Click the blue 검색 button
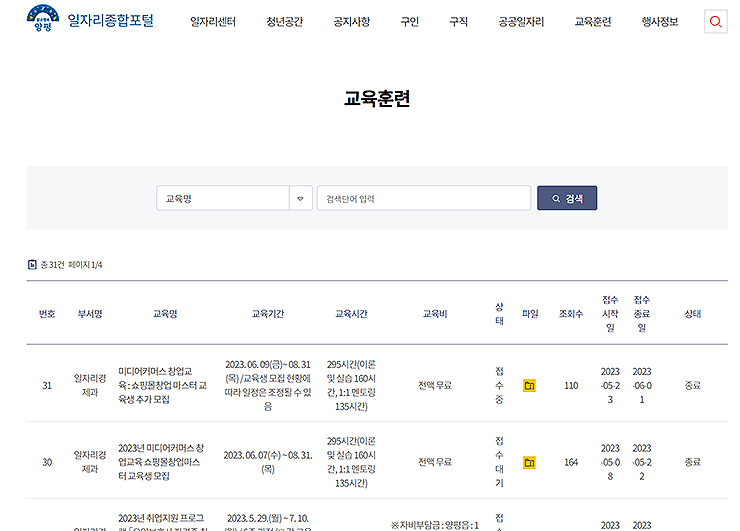 click(567, 198)
